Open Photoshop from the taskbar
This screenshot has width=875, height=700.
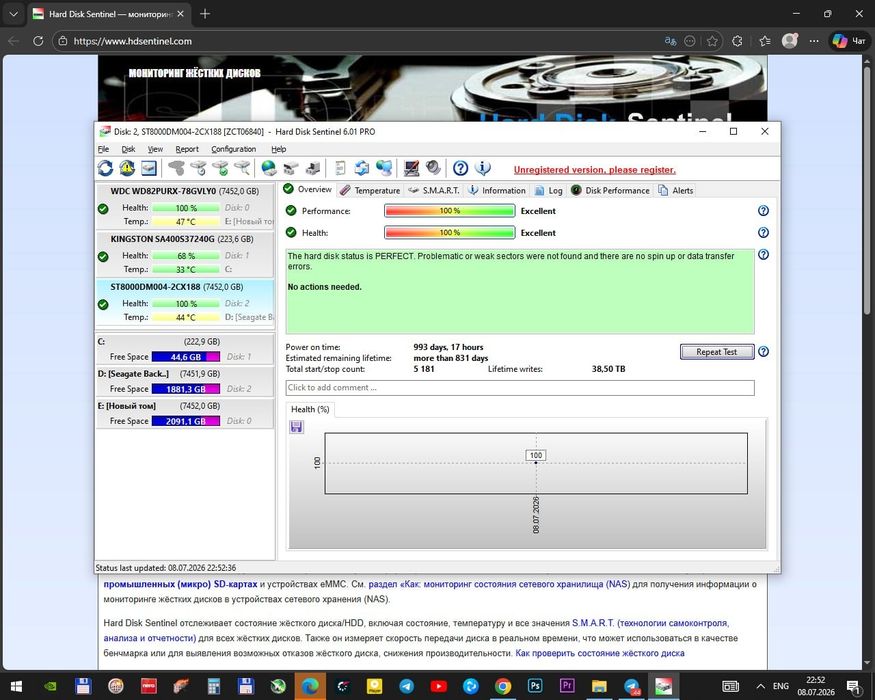535,686
